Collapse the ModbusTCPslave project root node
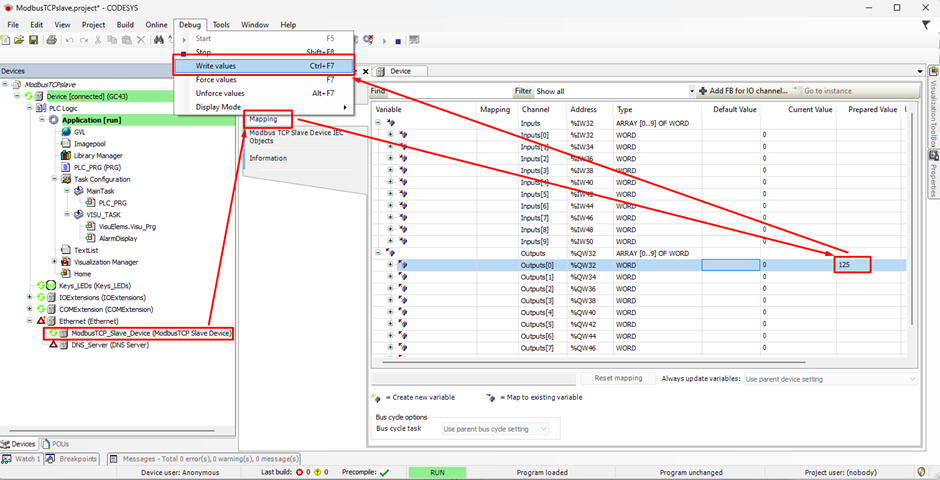940x480 pixels. tap(5, 84)
